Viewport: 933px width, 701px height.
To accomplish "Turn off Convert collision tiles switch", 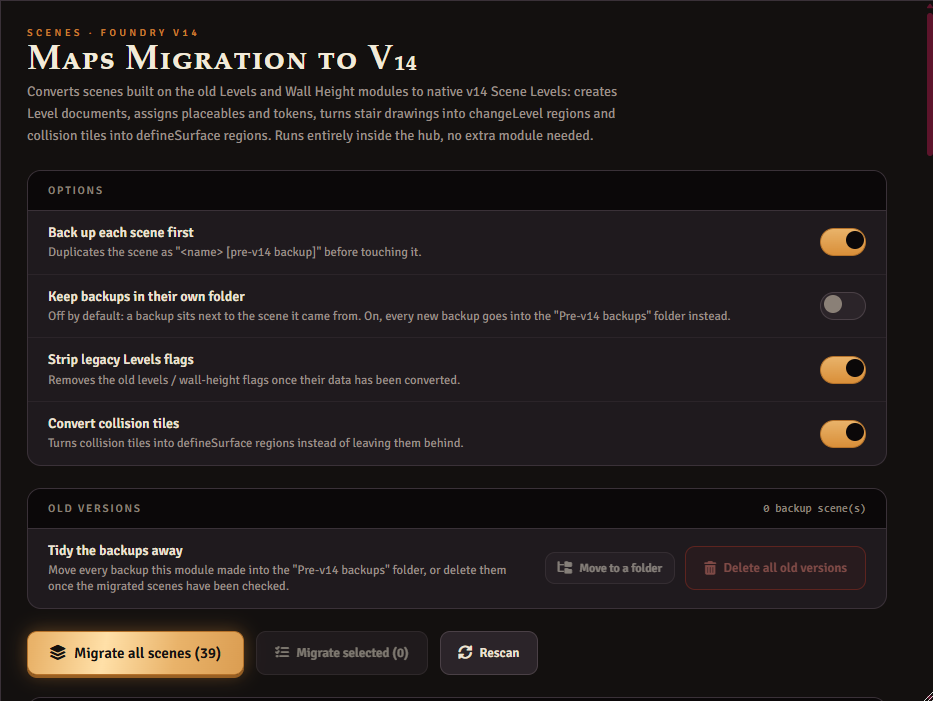I will [843, 433].
